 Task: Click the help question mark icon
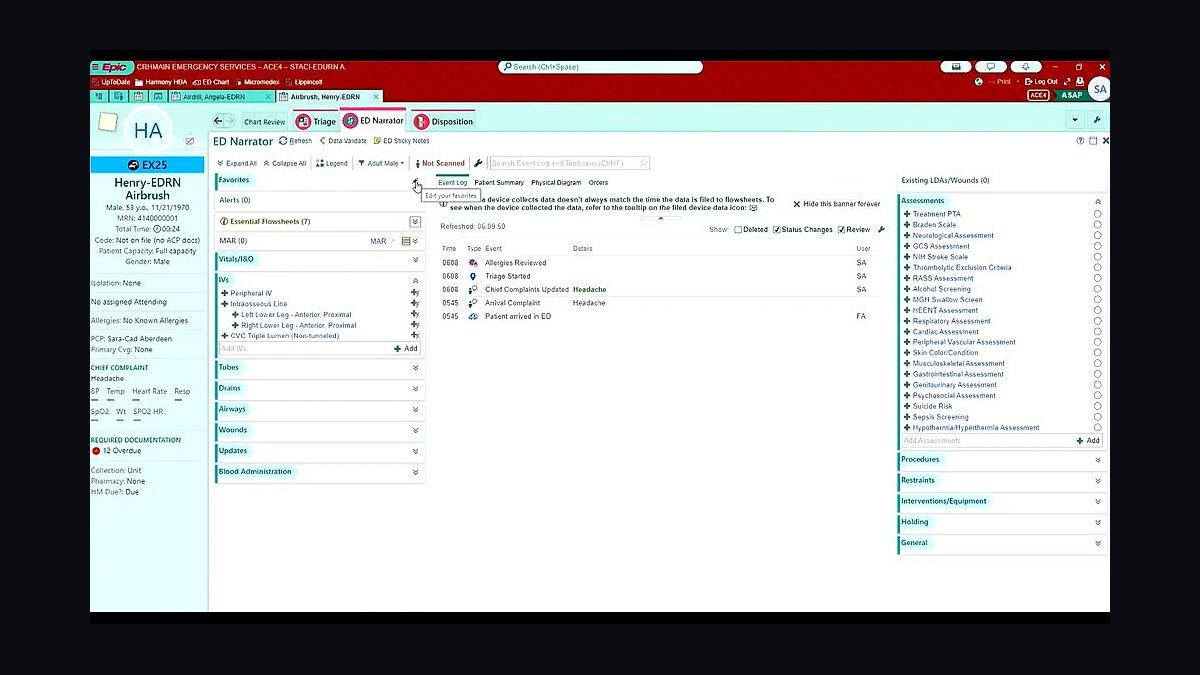pos(1080,141)
